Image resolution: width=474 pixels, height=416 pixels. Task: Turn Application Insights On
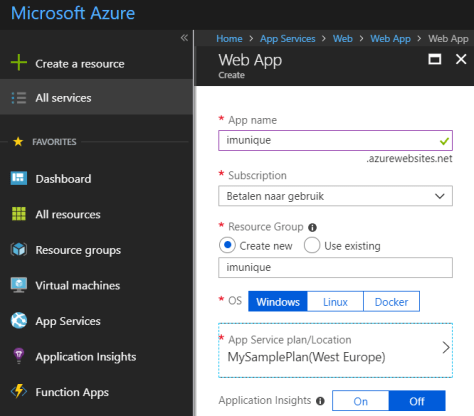pyautogui.click(x=360, y=401)
